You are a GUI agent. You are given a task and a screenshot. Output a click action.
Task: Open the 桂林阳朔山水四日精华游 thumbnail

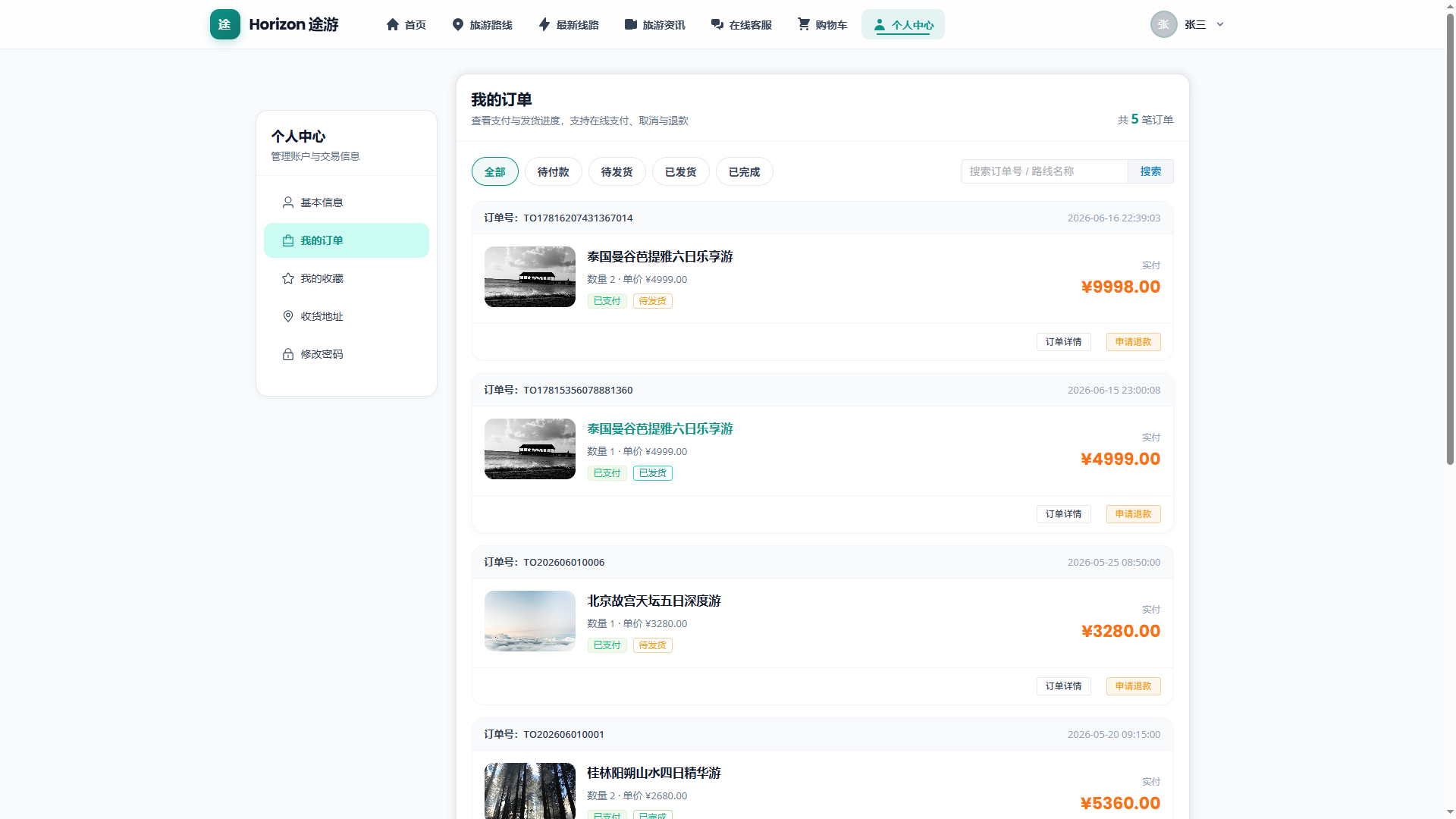[x=530, y=791]
